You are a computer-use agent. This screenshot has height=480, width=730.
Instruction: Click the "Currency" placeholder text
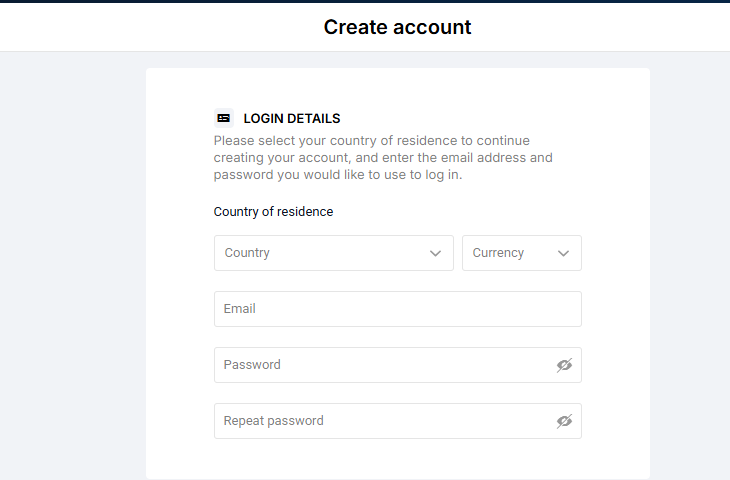(x=498, y=253)
